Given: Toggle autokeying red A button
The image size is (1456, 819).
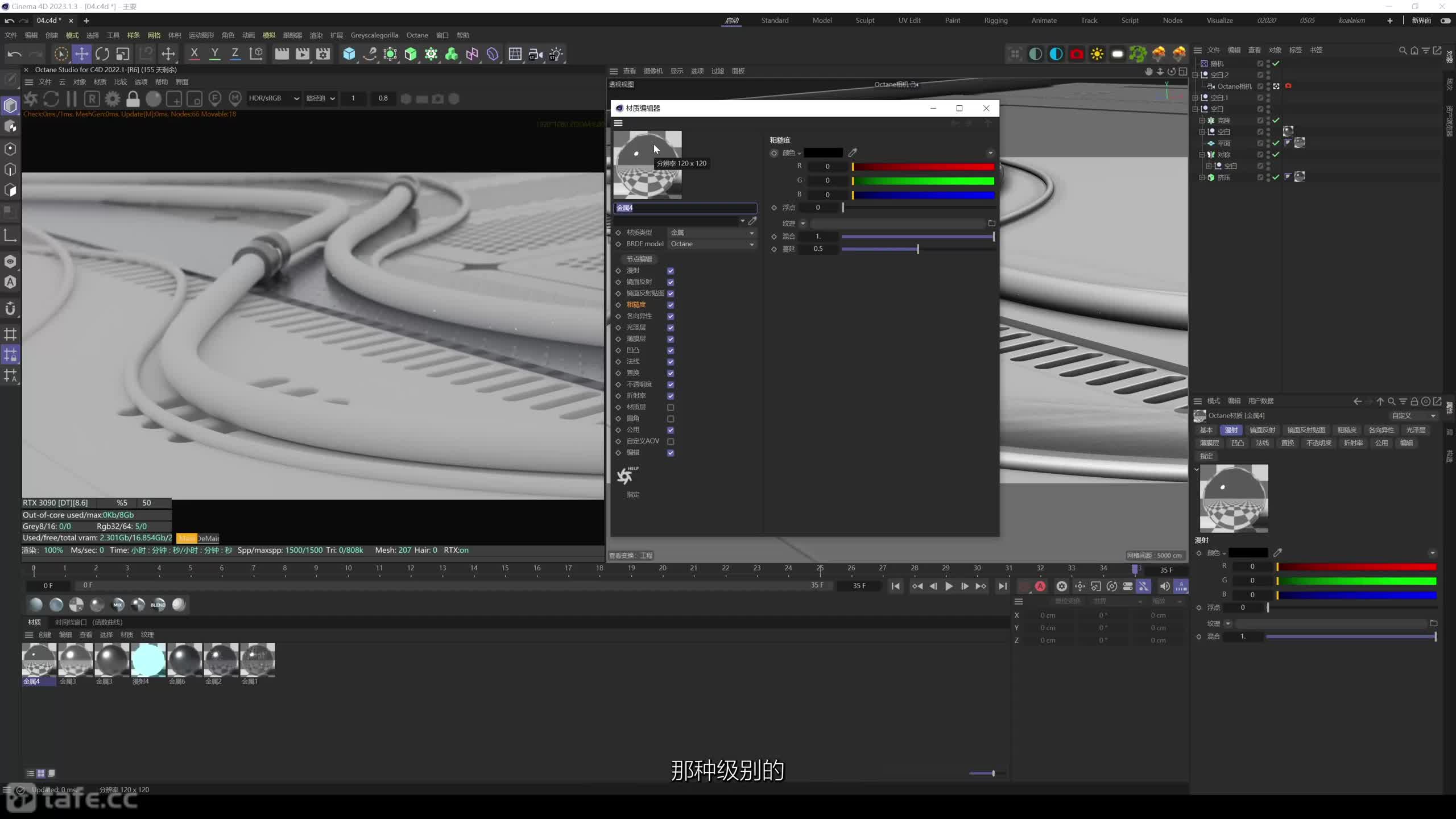Looking at the screenshot, I should click(x=1040, y=586).
